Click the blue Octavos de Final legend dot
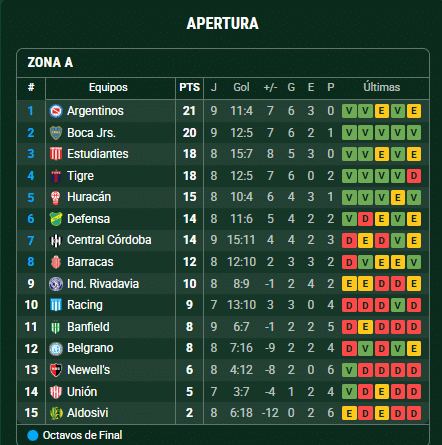Viewport: 442px width, 445px height. click(33, 435)
